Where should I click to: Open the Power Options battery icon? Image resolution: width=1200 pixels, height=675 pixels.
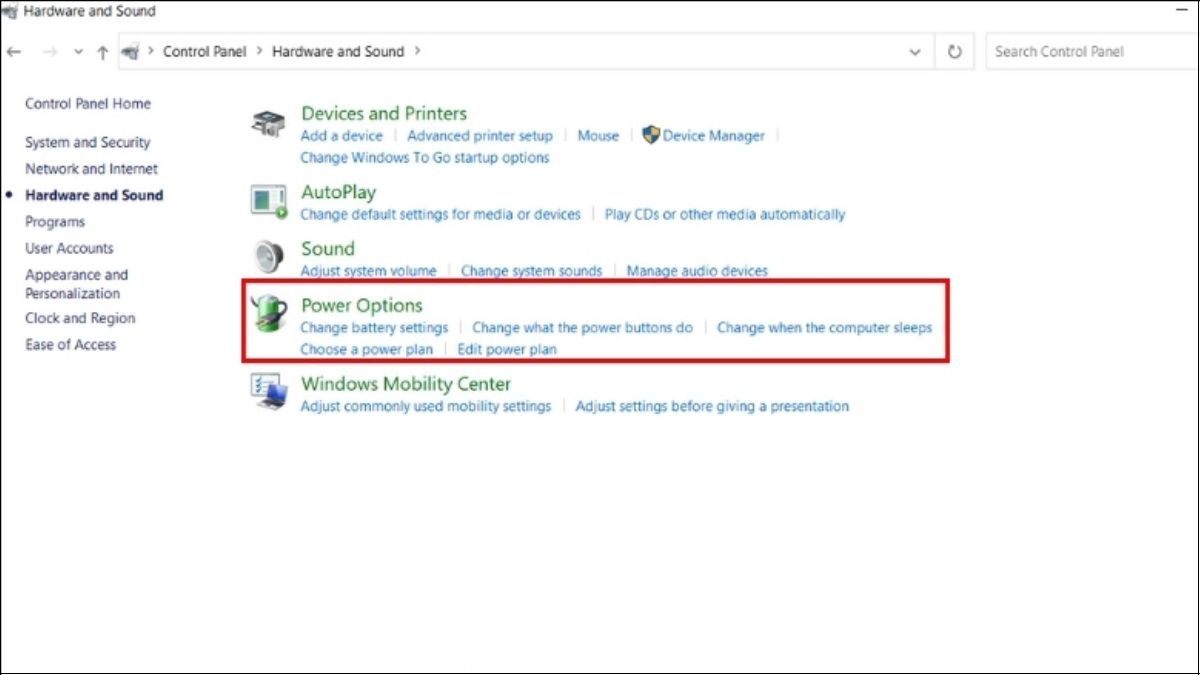268,314
